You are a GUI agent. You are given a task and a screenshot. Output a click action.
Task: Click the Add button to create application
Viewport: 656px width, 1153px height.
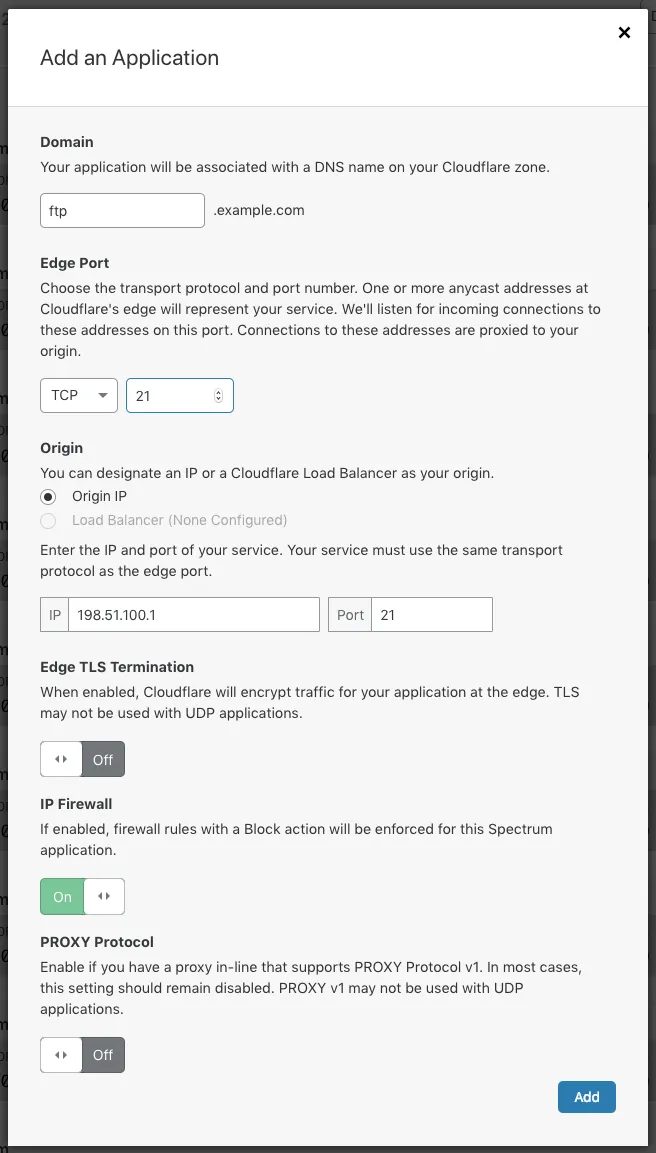(586, 1097)
